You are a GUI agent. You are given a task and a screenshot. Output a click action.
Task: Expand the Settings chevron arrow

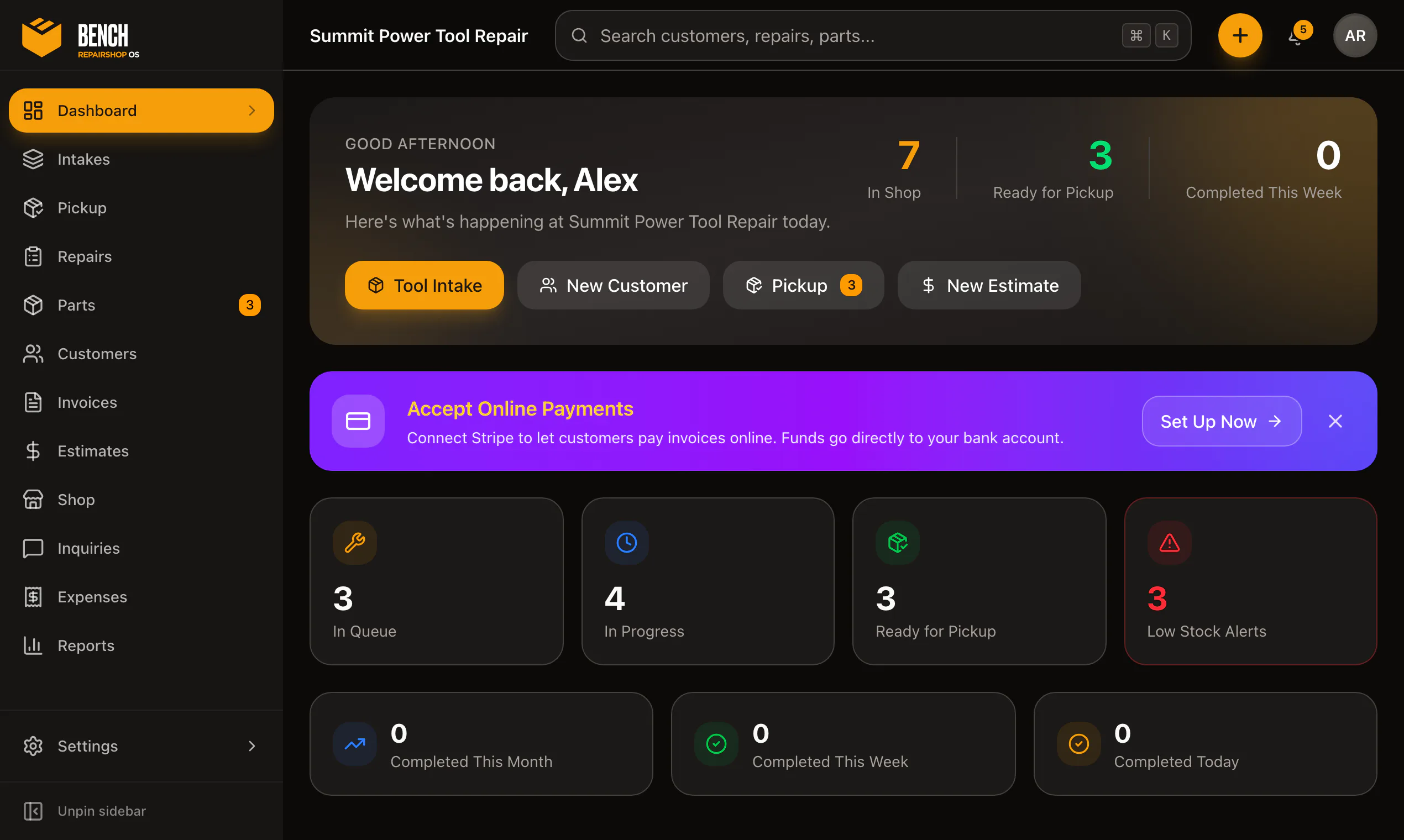tap(252, 746)
